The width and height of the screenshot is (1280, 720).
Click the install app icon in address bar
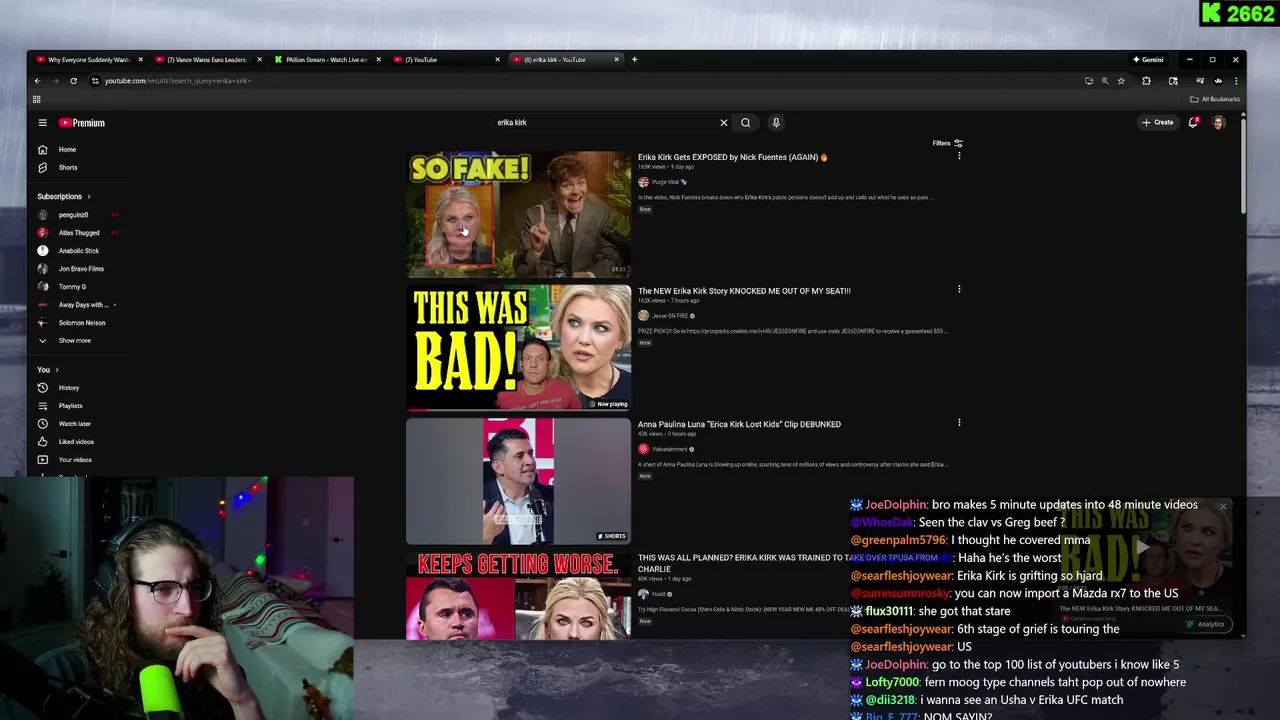click(1089, 81)
